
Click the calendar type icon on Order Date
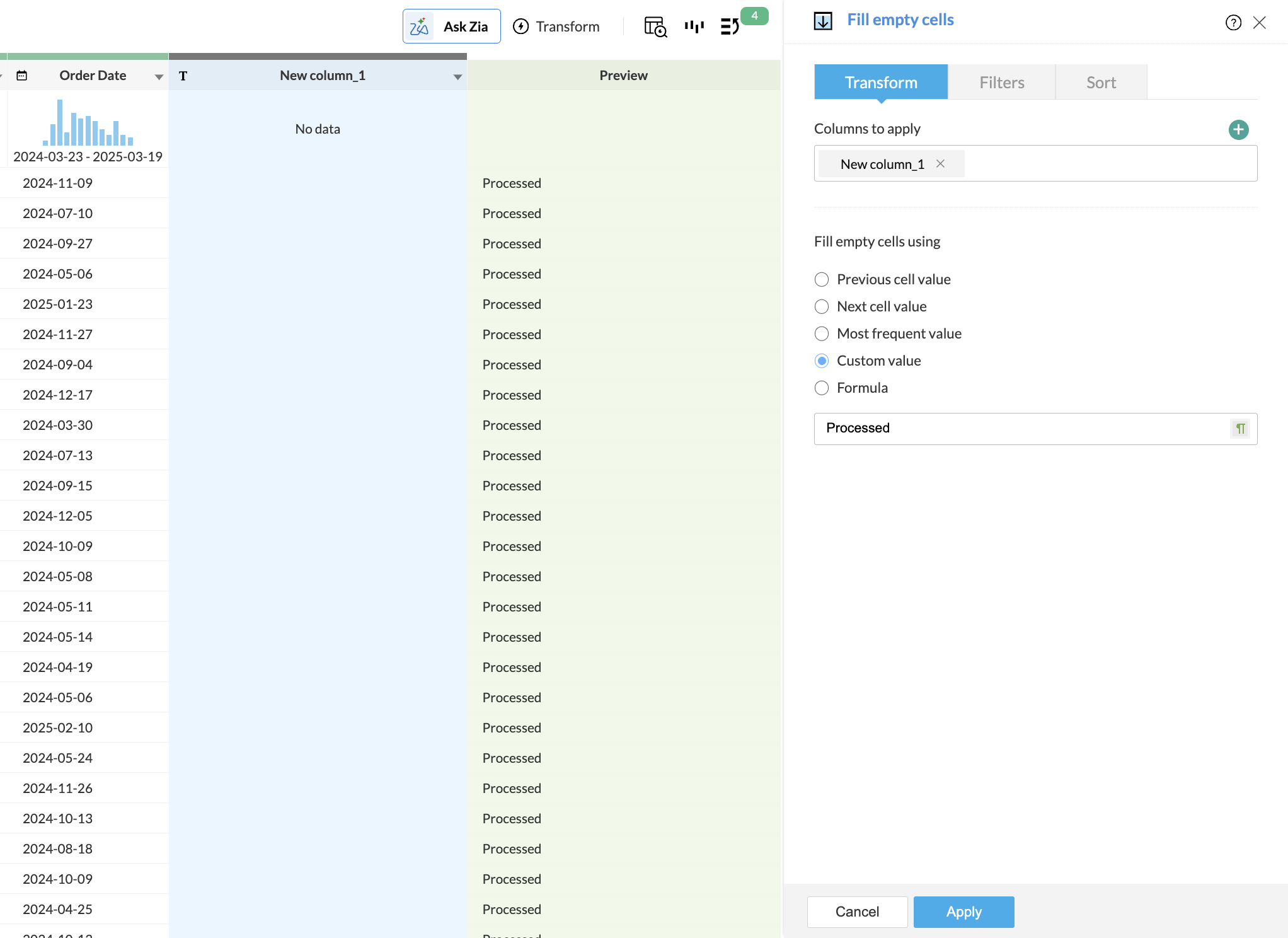pyautogui.click(x=22, y=76)
